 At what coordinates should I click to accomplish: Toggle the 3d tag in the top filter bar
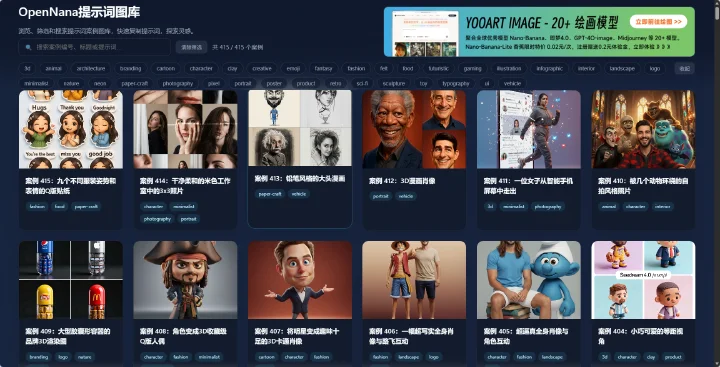28,68
